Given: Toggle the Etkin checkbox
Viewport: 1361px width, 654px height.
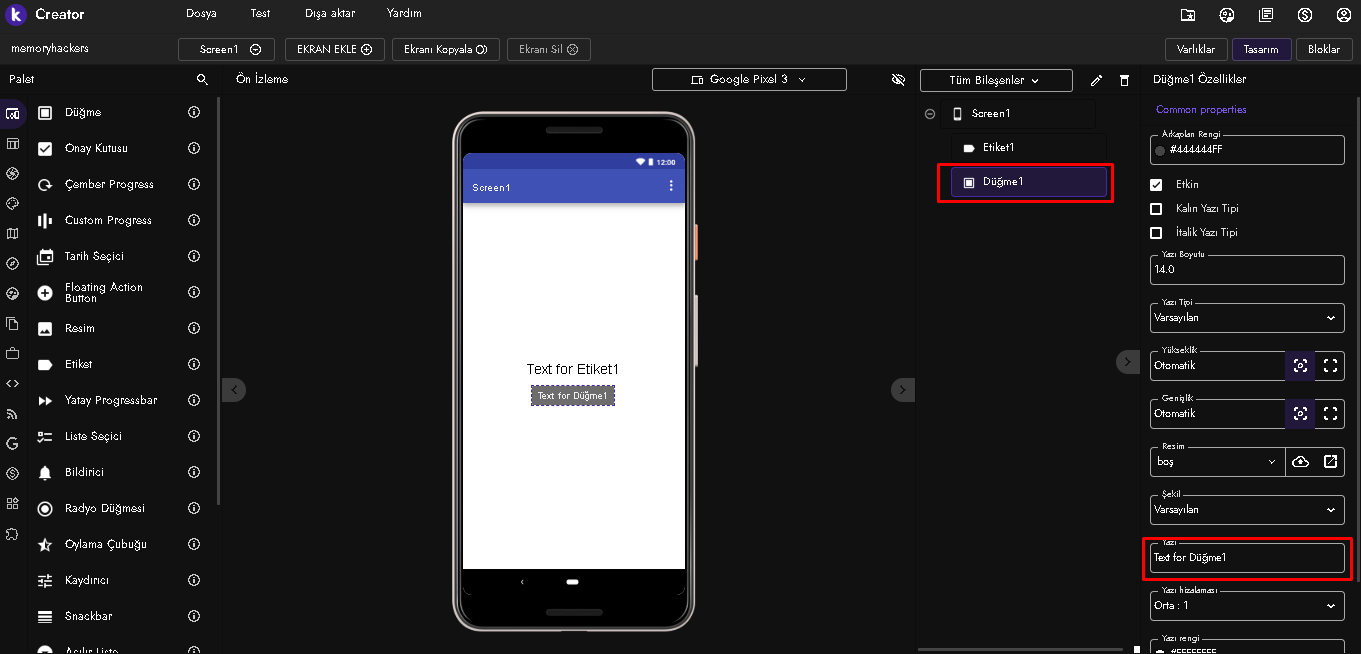Looking at the screenshot, I should point(1156,185).
